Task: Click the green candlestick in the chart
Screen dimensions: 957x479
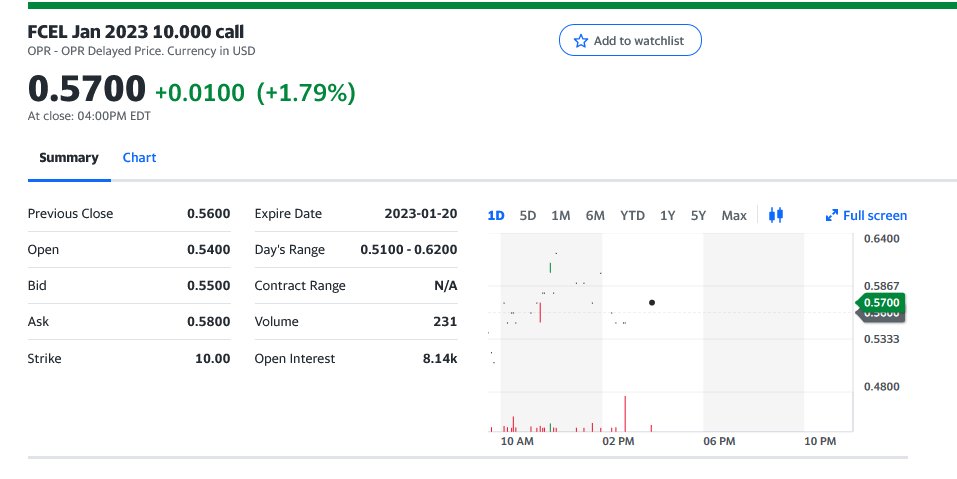Action: pos(551,267)
